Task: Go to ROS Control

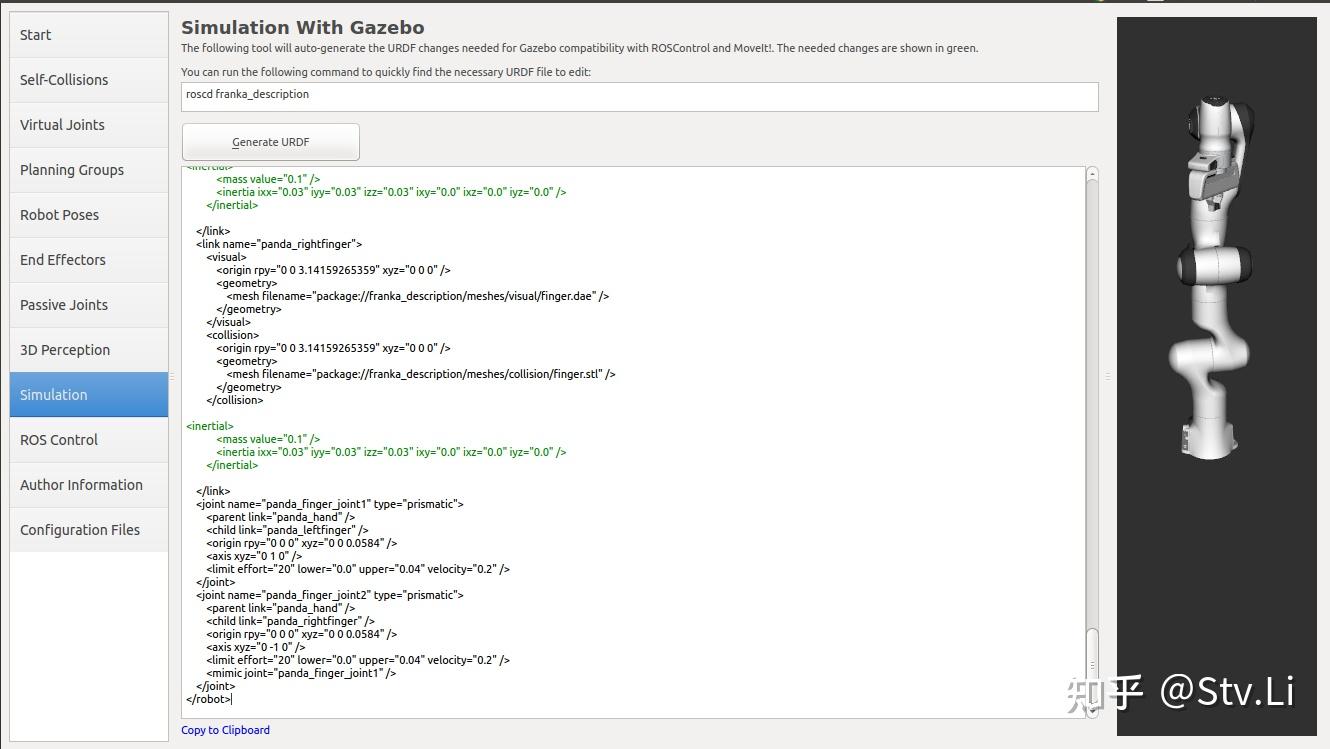Action: tap(89, 440)
